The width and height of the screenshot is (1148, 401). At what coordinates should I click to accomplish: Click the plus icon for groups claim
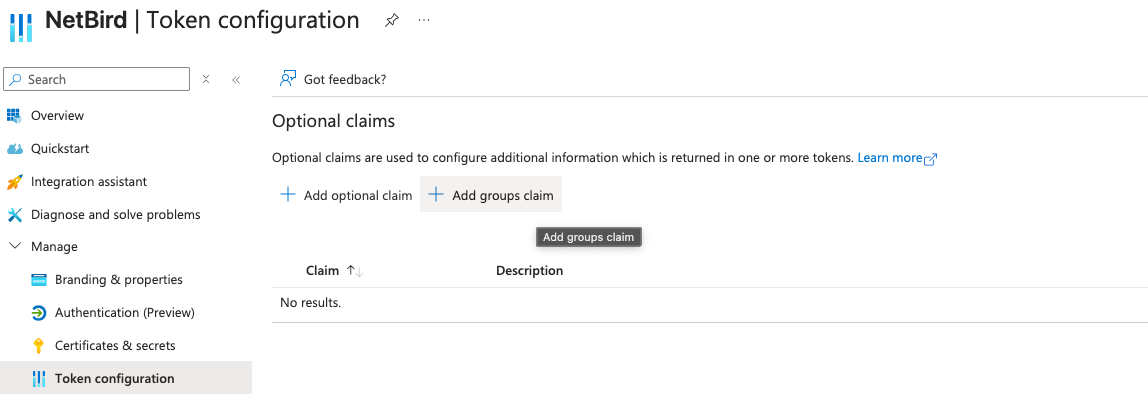coord(436,195)
